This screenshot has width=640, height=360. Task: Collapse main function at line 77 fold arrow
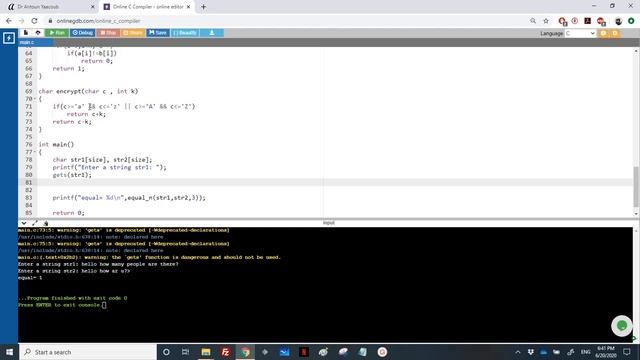pos(35,152)
